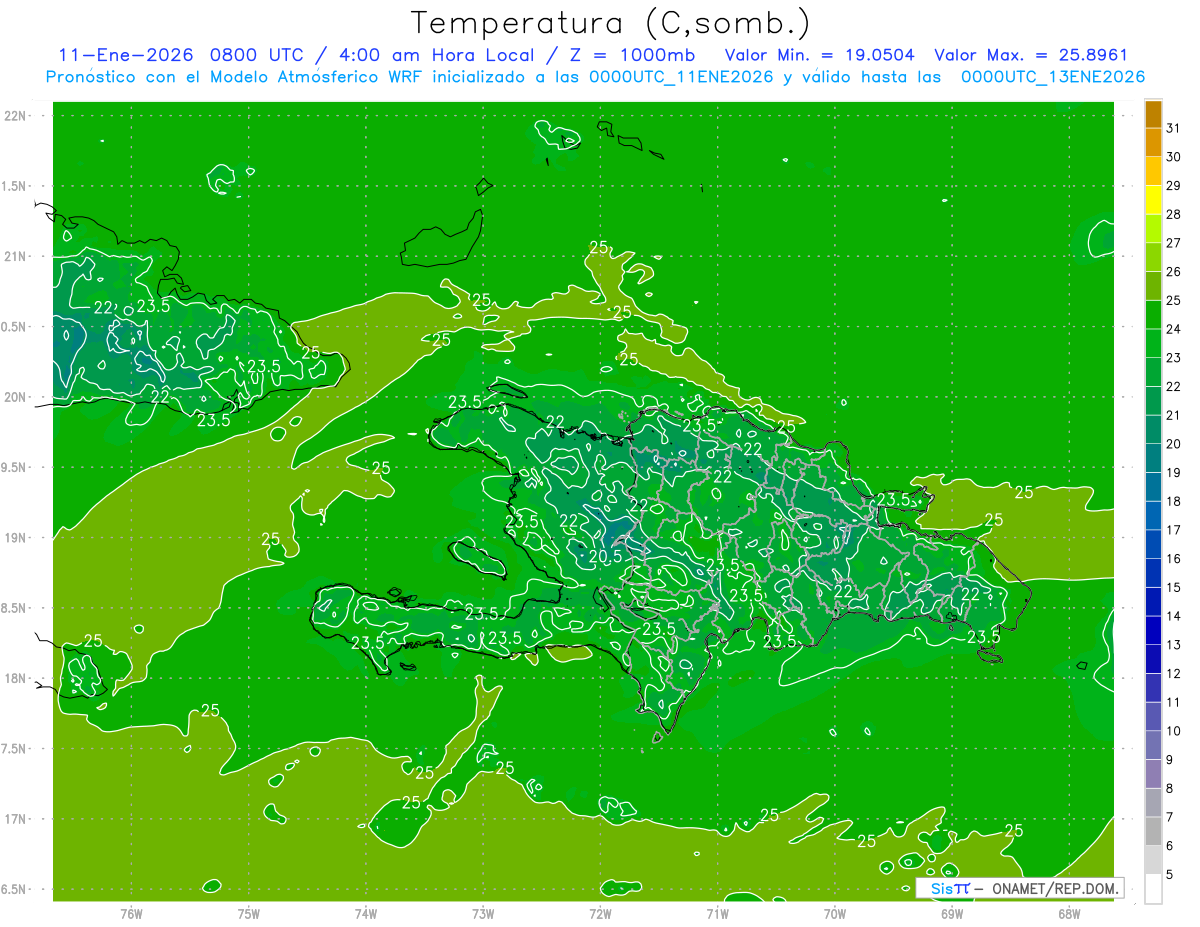
Task: Click the '70W' longitude label
Action: (x=835, y=914)
